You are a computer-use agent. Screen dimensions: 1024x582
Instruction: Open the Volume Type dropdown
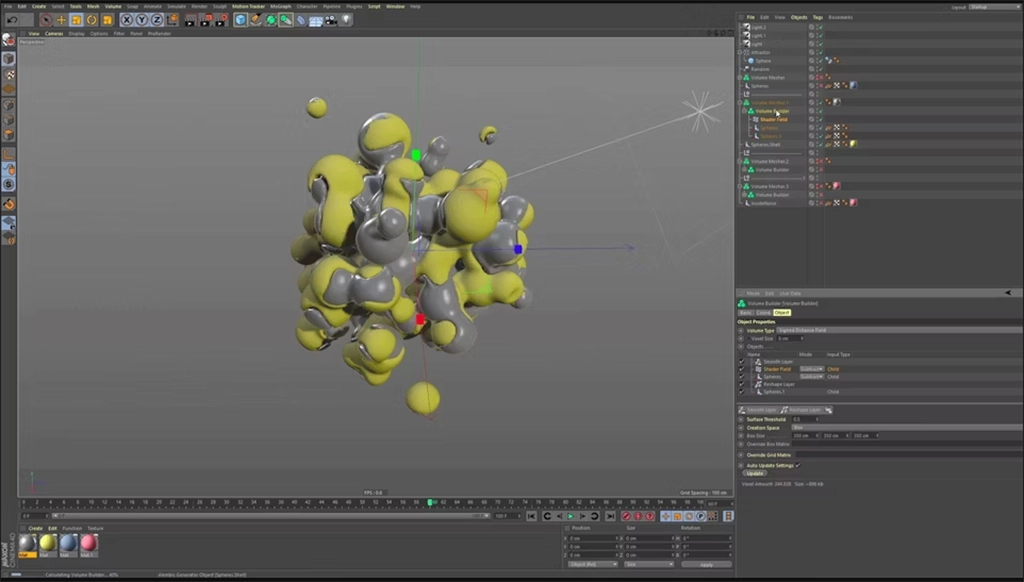899,331
